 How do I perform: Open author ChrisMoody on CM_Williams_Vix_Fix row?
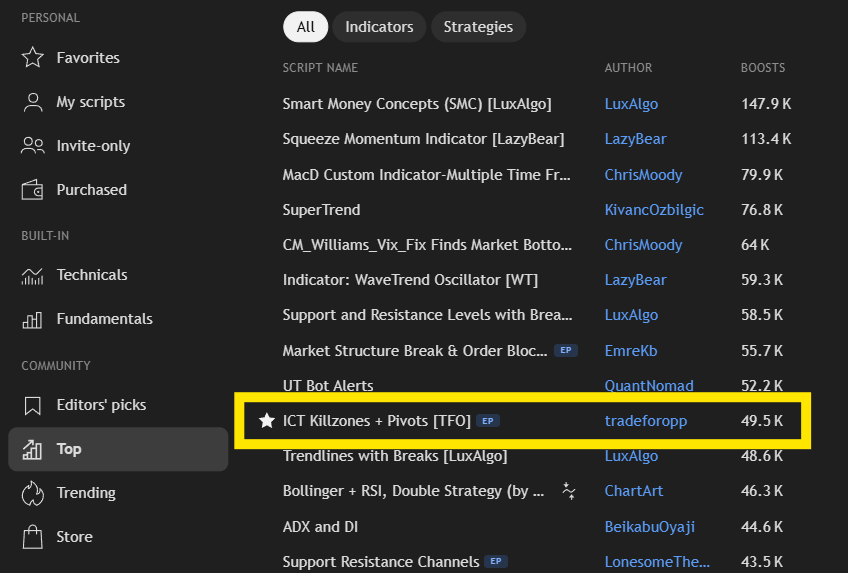click(x=644, y=245)
